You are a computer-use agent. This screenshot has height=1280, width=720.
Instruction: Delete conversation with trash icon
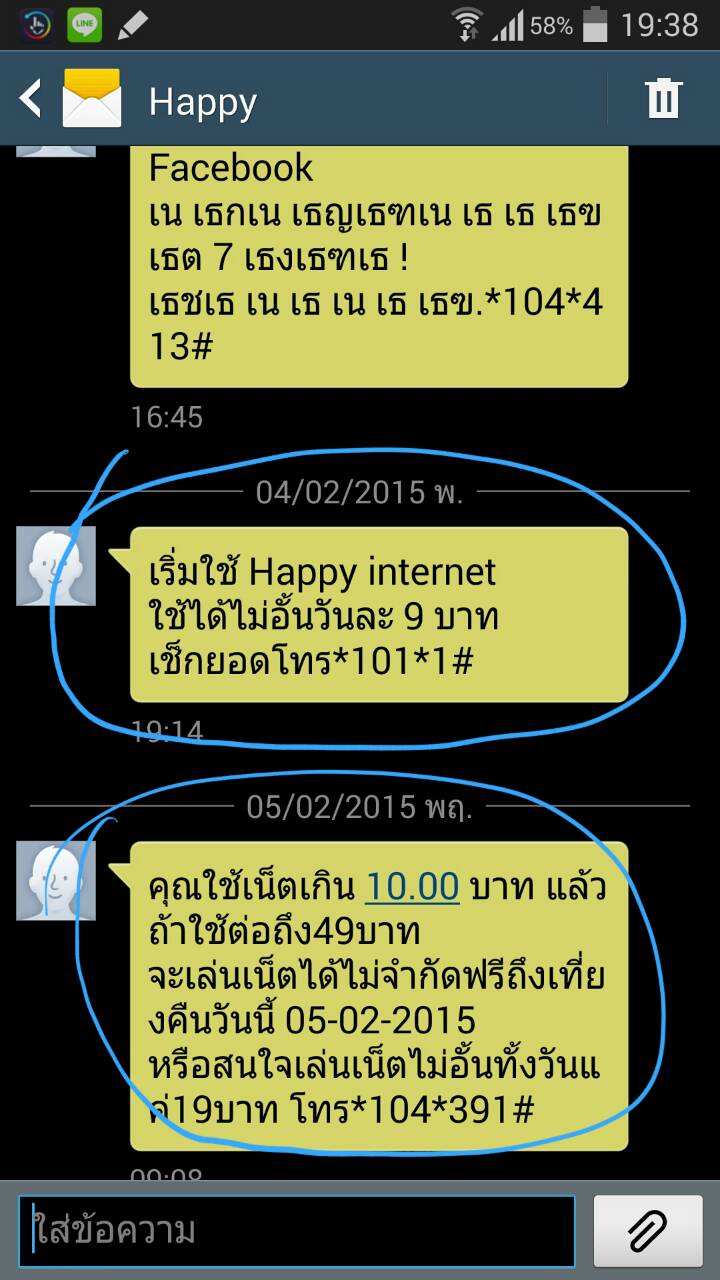tap(663, 99)
